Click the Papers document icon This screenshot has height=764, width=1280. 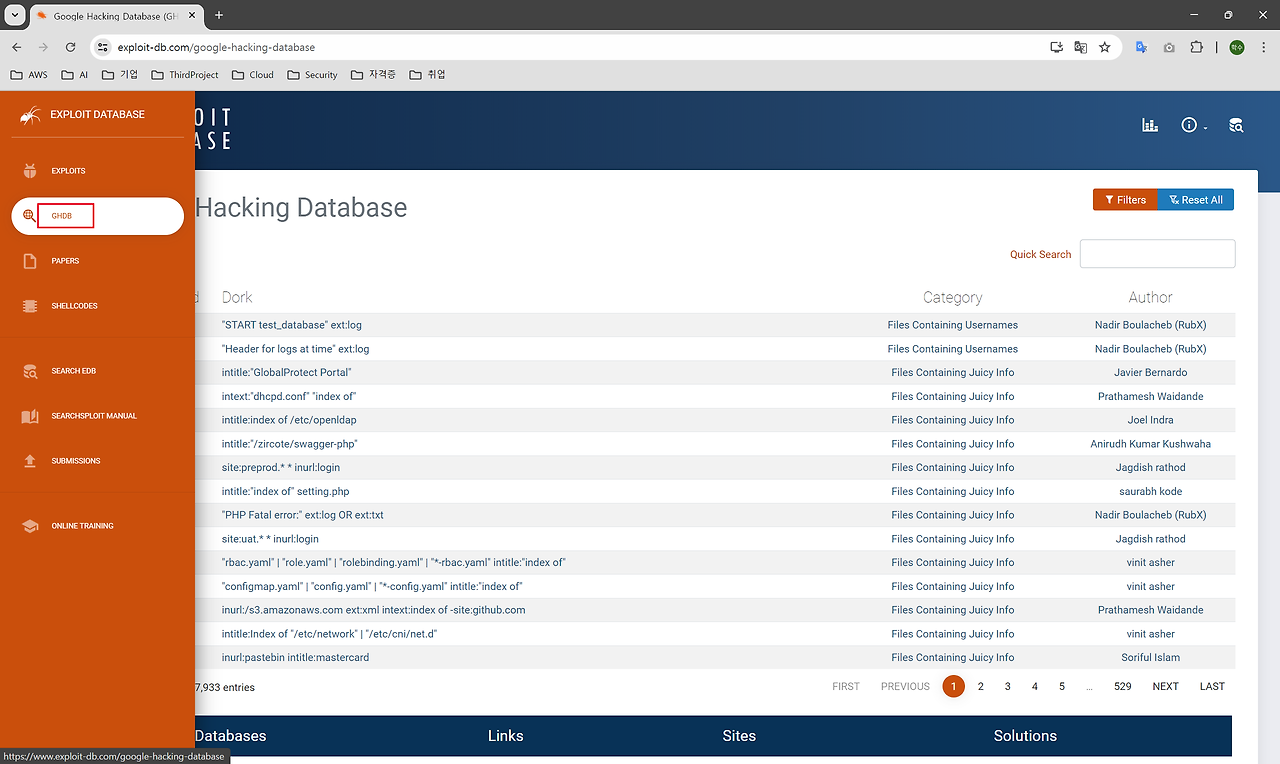coord(30,261)
